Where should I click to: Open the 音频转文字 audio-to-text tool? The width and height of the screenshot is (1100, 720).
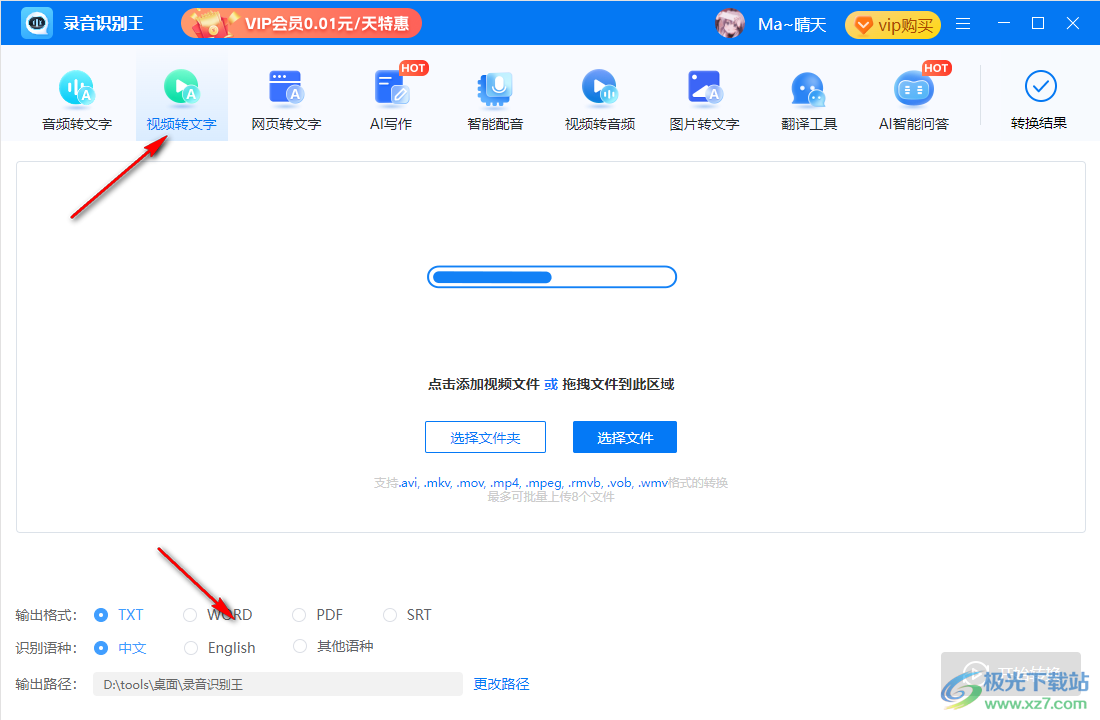(x=76, y=100)
